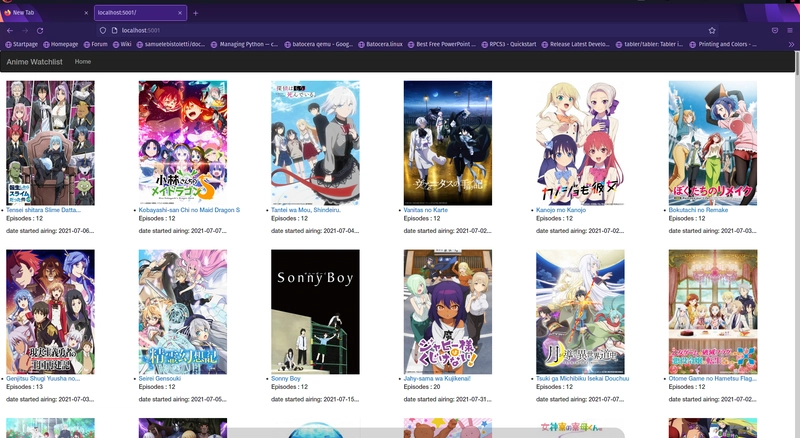Open the Otome Game no Hametsu Flag... link
The image size is (800, 438).
pos(713,379)
